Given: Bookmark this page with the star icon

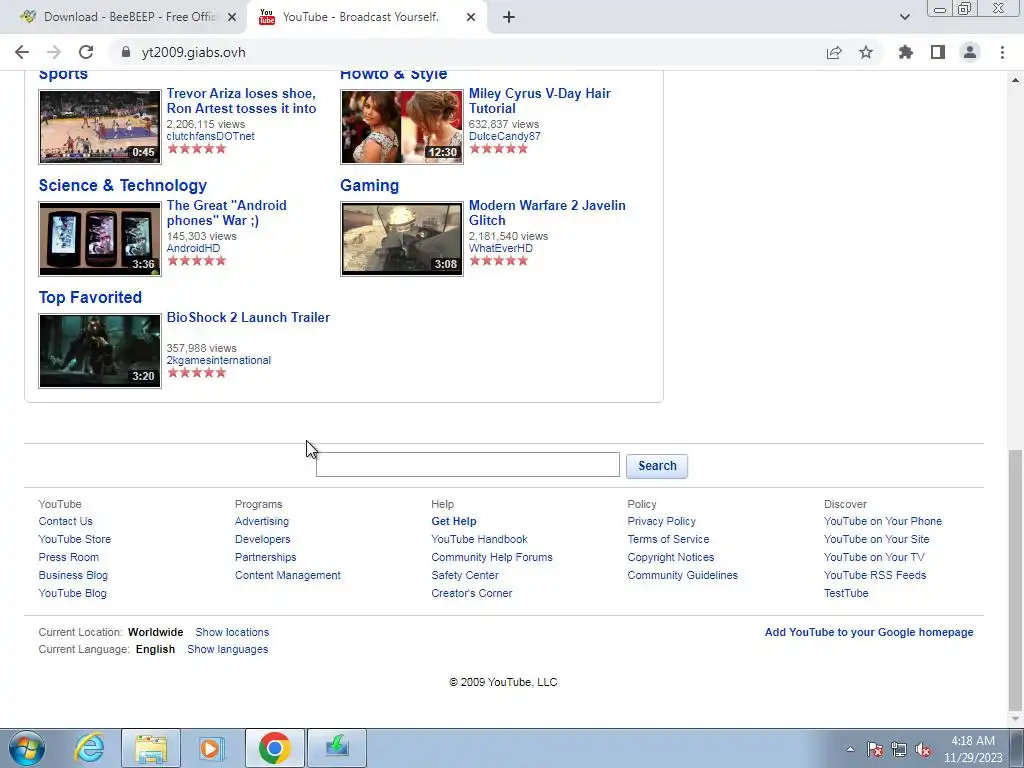Looking at the screenshot, I should tap(866, 52).
